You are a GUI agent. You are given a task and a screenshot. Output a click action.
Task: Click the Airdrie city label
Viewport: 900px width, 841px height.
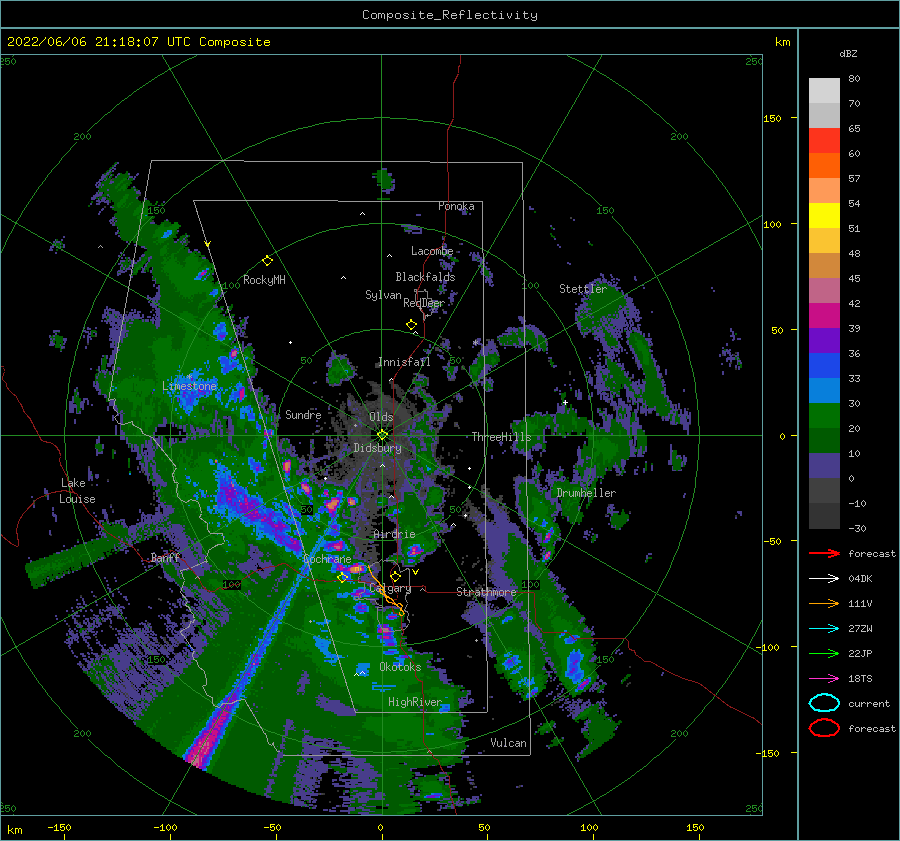394,534
